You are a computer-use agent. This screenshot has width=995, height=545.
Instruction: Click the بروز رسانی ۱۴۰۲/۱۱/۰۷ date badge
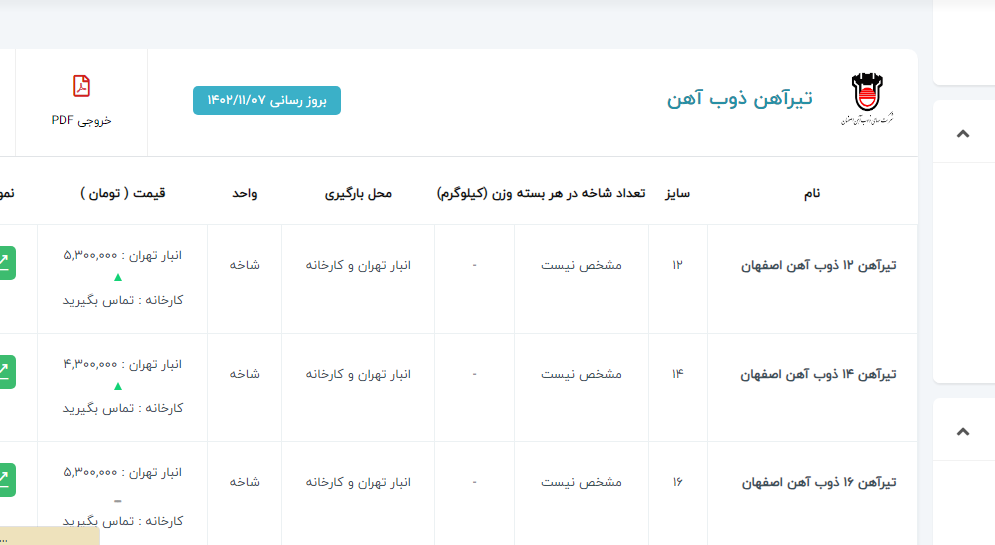coord(267,101)
